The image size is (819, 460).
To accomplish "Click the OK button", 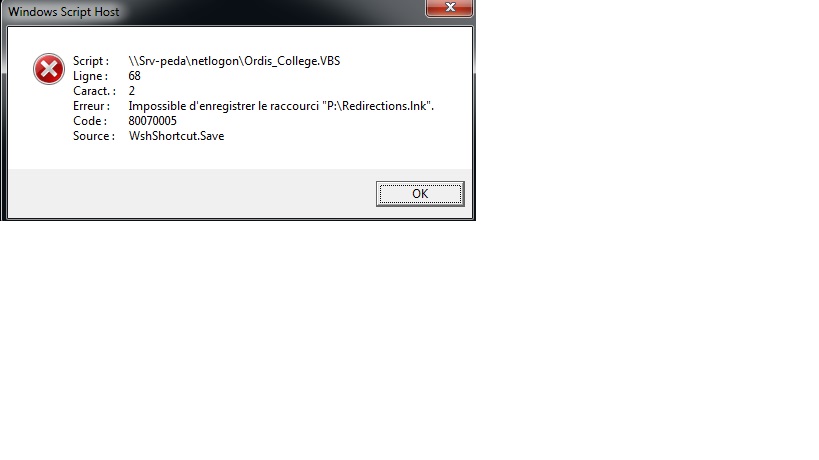I will click(x=420, y=194).
